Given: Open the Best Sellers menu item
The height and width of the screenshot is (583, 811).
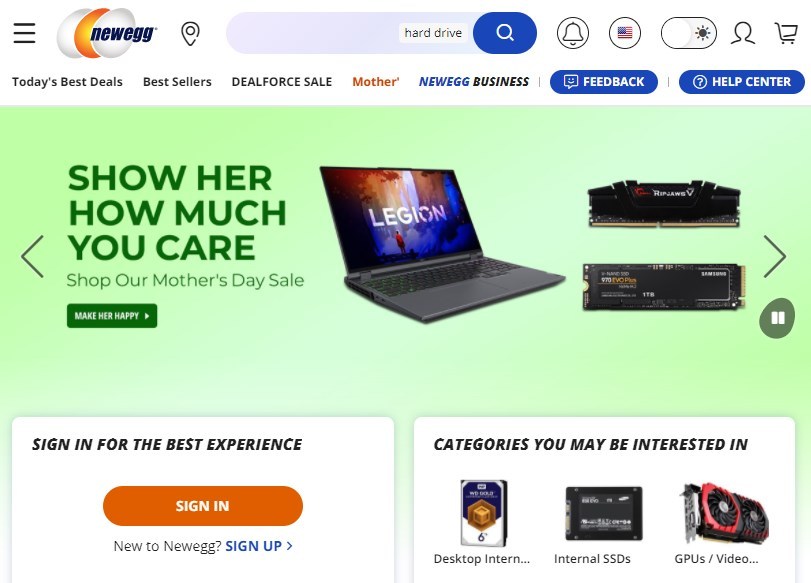Looking at the screenshot, I should (x=177, y=82).
